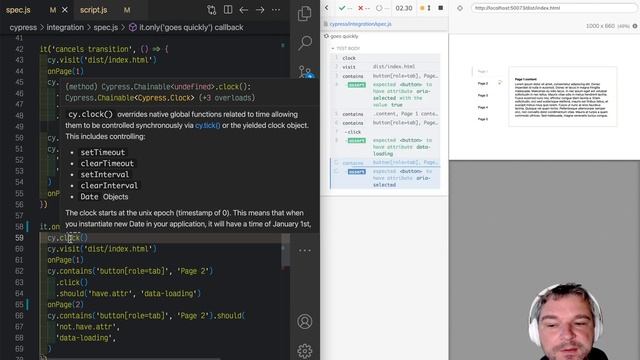Open the Source Control view icon

coord(305,72)
